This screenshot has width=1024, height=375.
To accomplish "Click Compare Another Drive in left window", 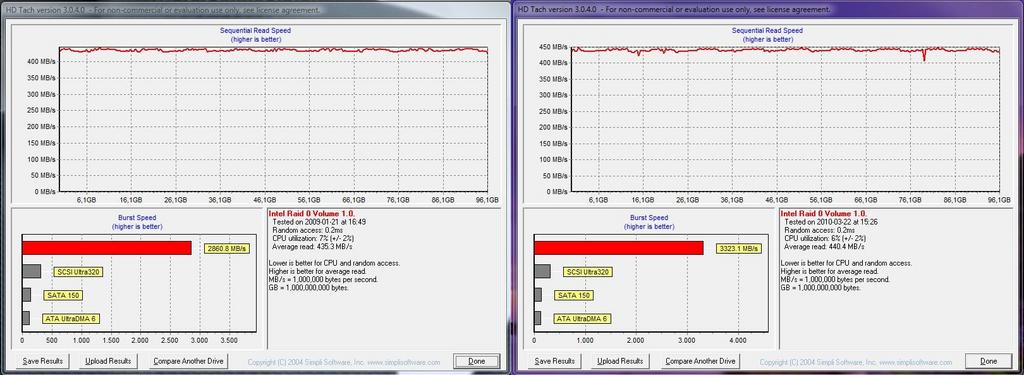I will 188,361.
